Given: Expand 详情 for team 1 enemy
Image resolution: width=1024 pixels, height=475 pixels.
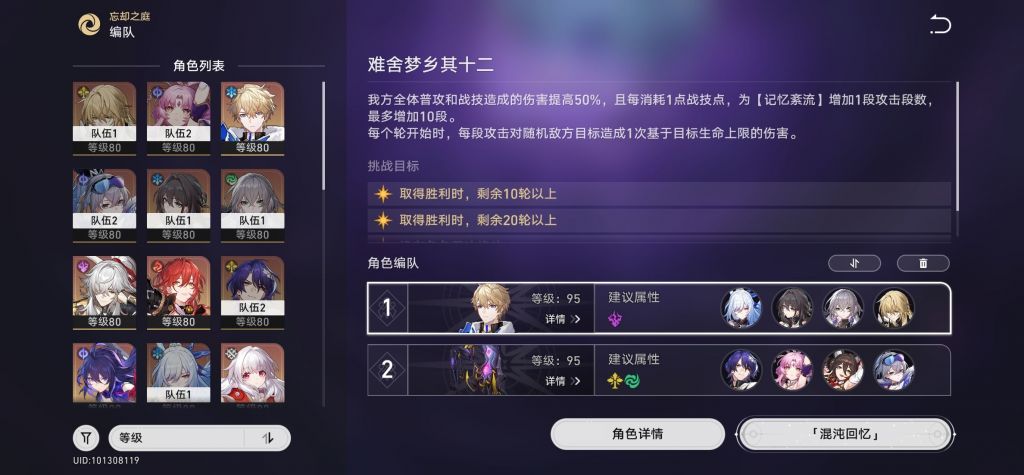Looking at the screenshot, I should (562, 319).
